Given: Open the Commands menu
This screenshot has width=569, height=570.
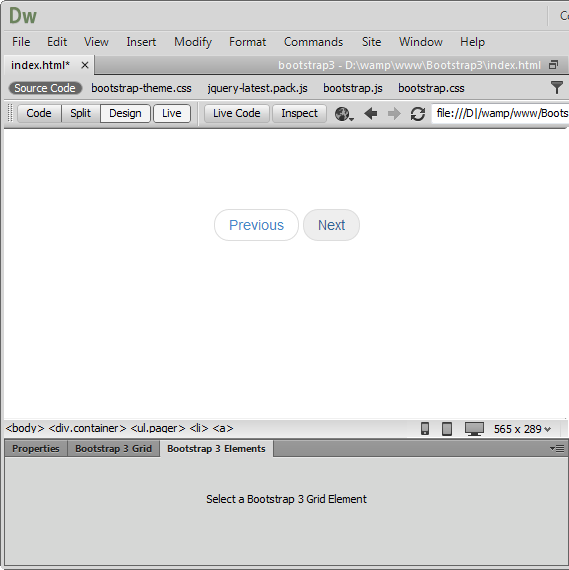Looking at the screenshot, I should click(x=313, y=42).
